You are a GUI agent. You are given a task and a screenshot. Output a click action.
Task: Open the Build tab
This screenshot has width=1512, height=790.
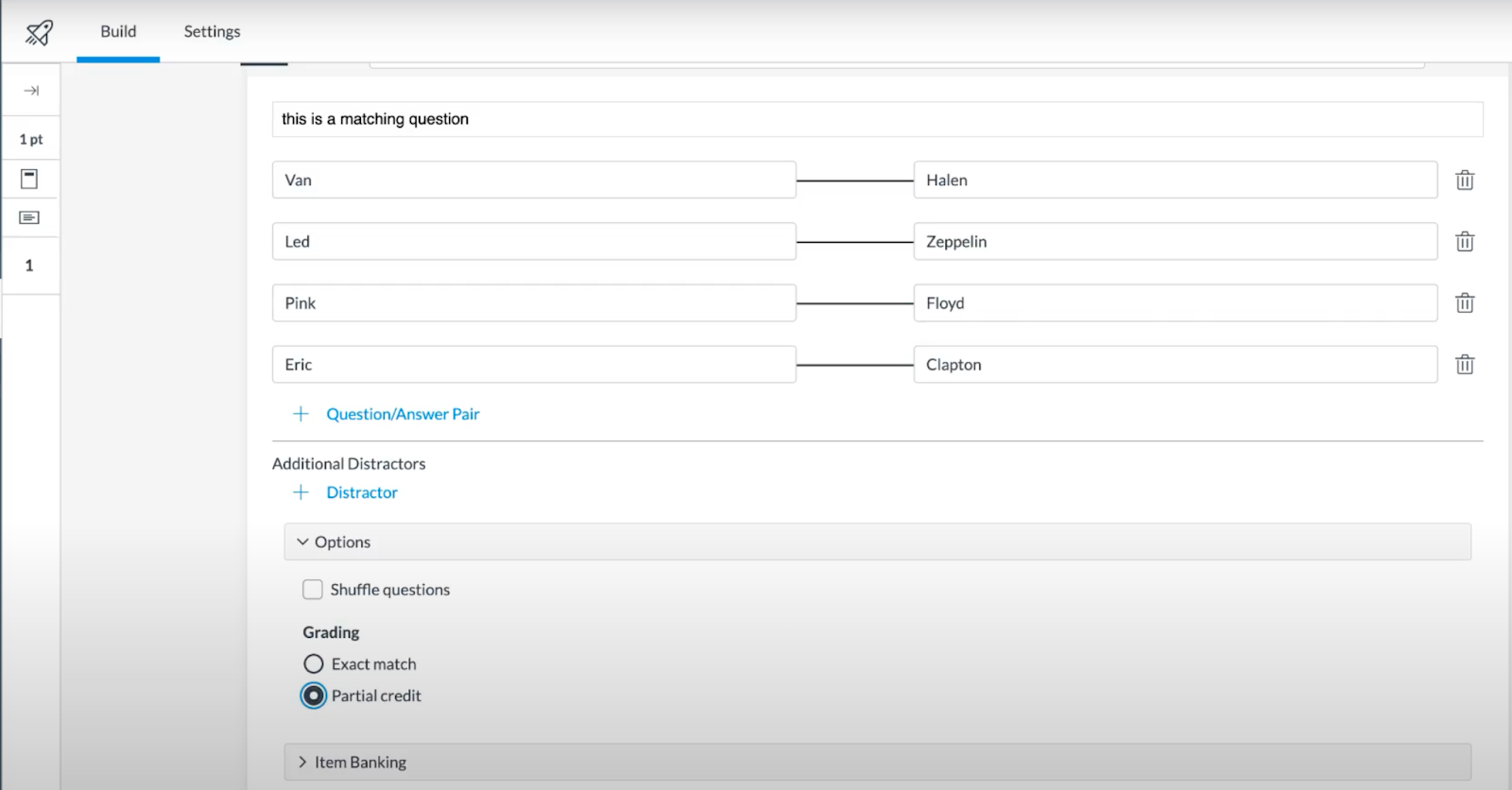click(118, 31)
